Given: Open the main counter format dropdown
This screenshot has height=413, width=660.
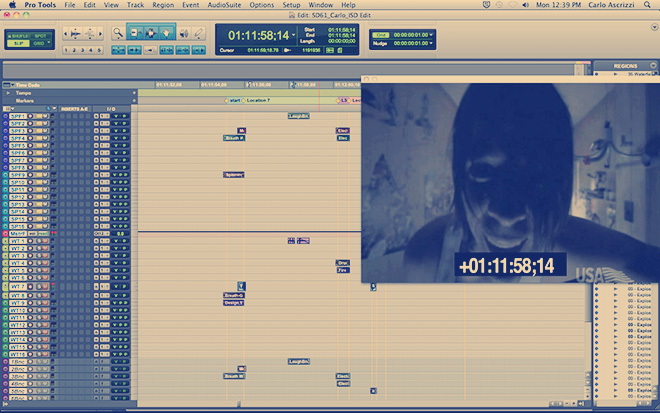Looking at the screenshot, I should coord(293,35).
